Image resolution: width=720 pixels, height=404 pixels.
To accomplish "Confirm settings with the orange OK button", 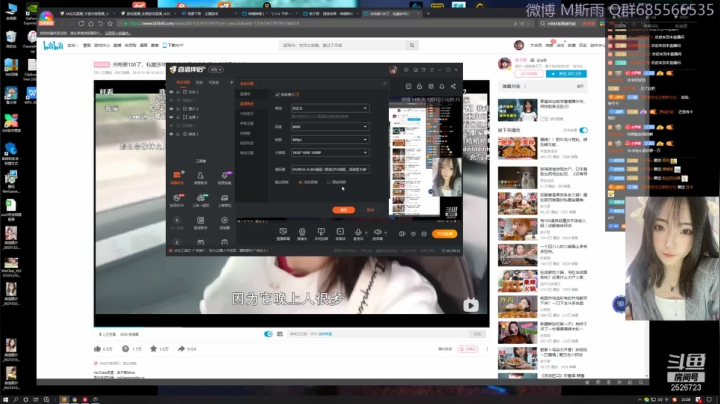I will coord(343,210).
